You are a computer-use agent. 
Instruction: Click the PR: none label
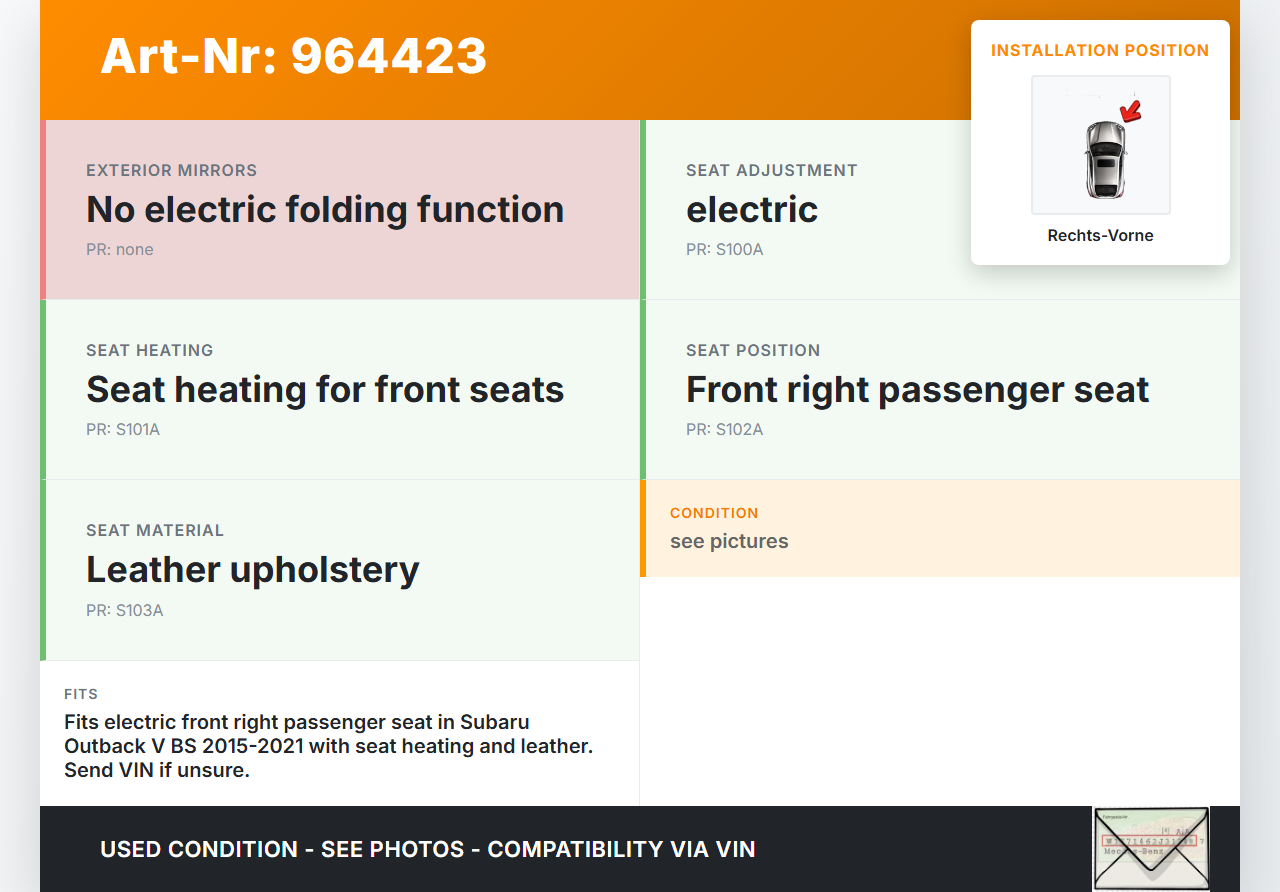[120, 249]
